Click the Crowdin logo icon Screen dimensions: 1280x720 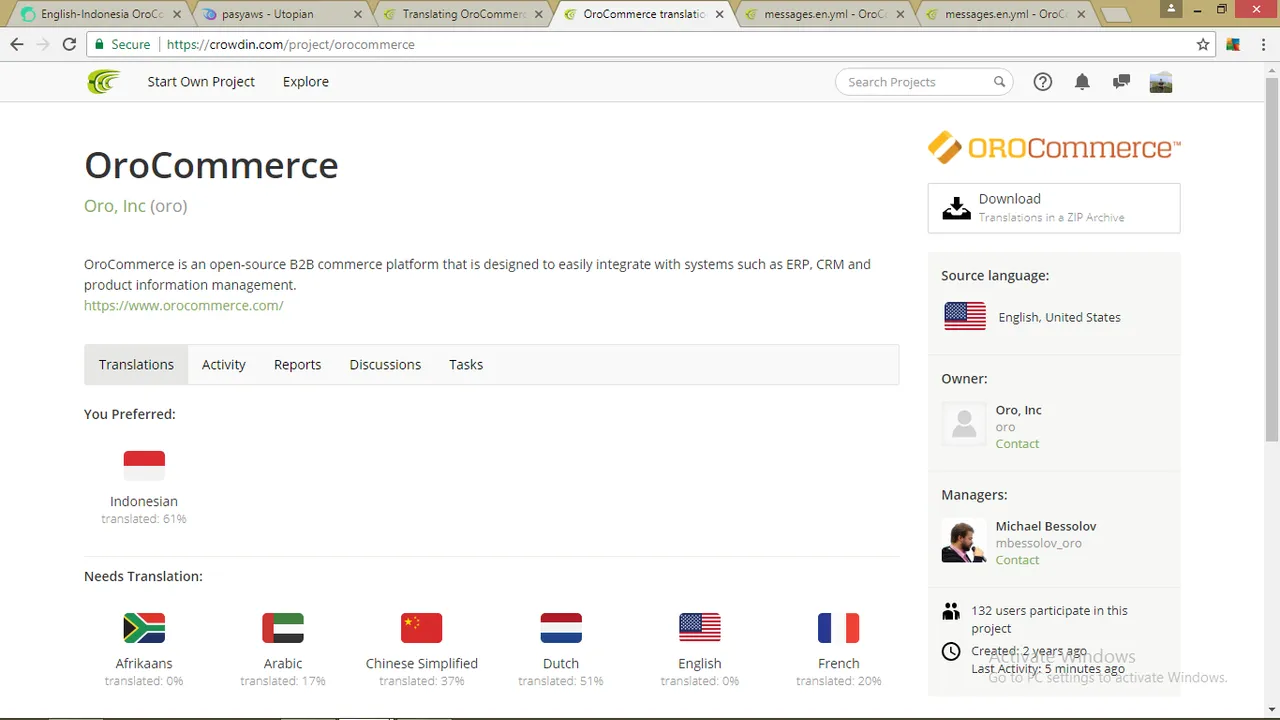[x=103, y=82]
